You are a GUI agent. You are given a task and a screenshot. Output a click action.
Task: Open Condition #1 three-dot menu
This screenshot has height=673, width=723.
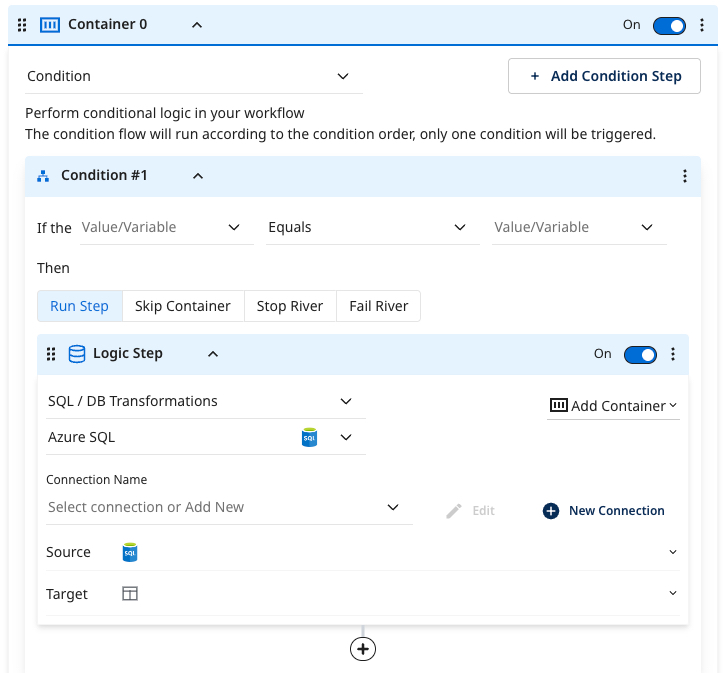tap(685, 176)
